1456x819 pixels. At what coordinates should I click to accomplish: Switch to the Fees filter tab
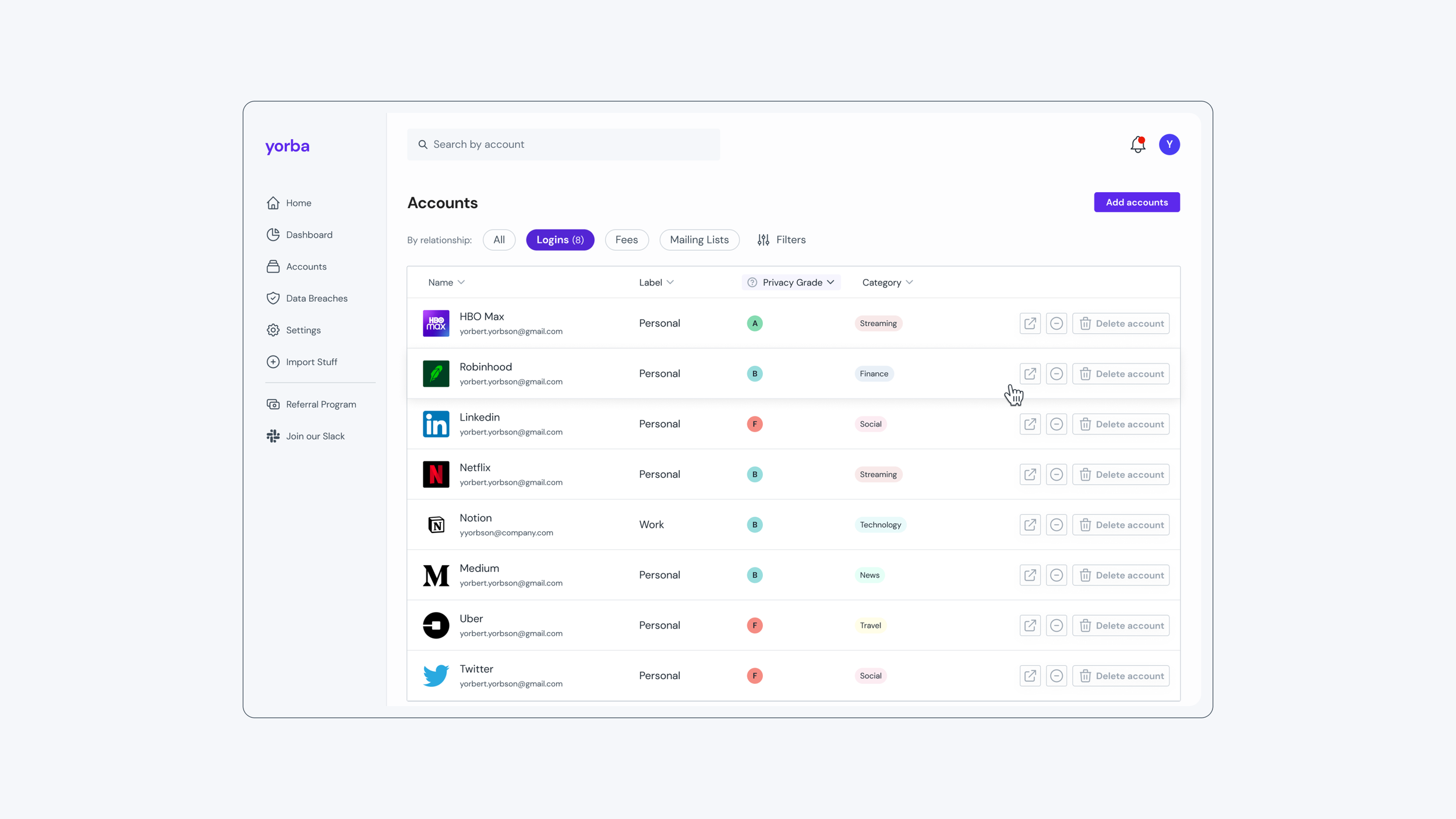click(626, 240)
